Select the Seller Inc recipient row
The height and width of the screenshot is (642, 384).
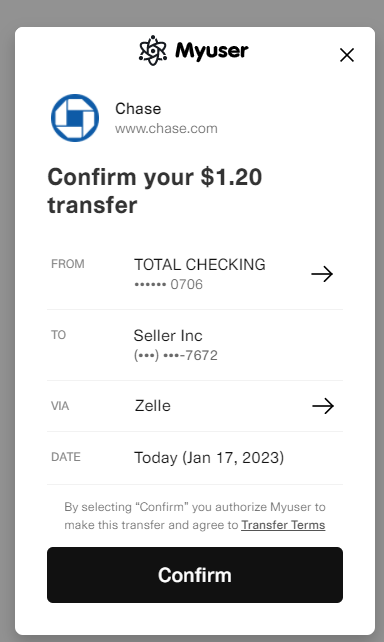click(x=195, y=345)
